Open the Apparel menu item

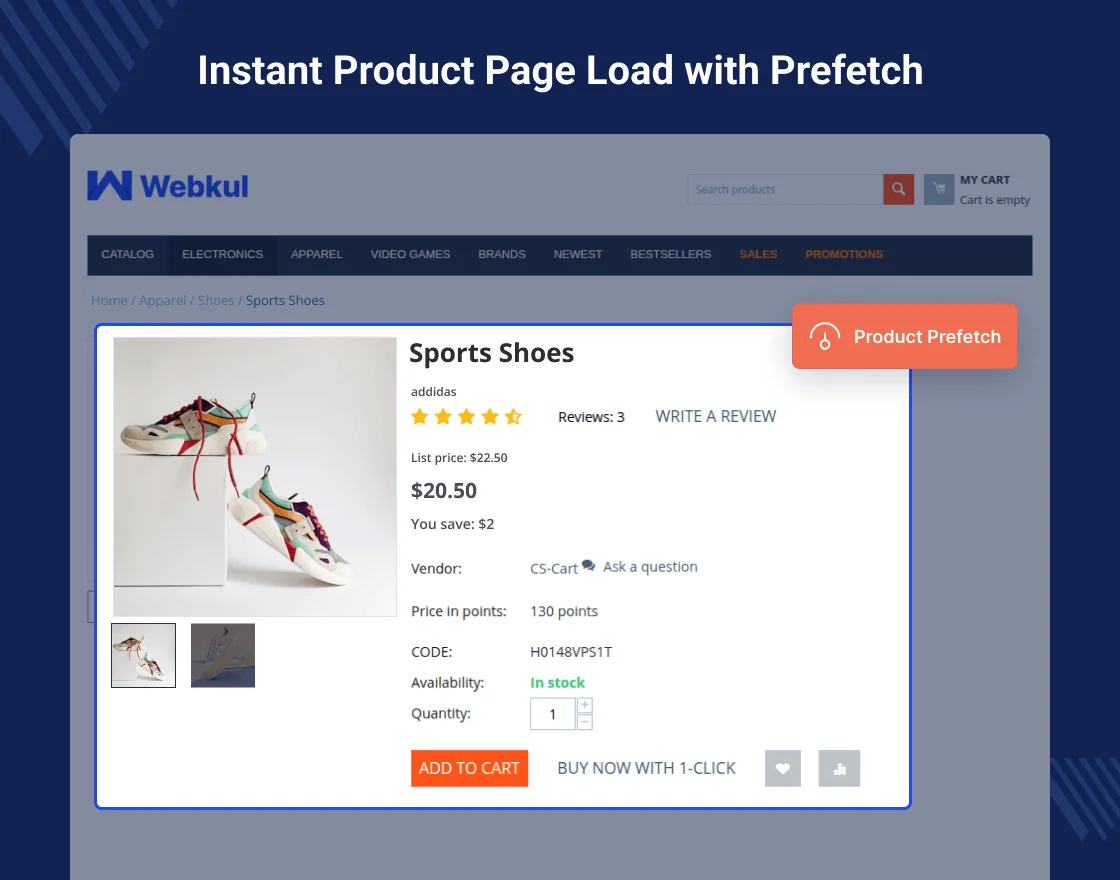click(316, 254)
